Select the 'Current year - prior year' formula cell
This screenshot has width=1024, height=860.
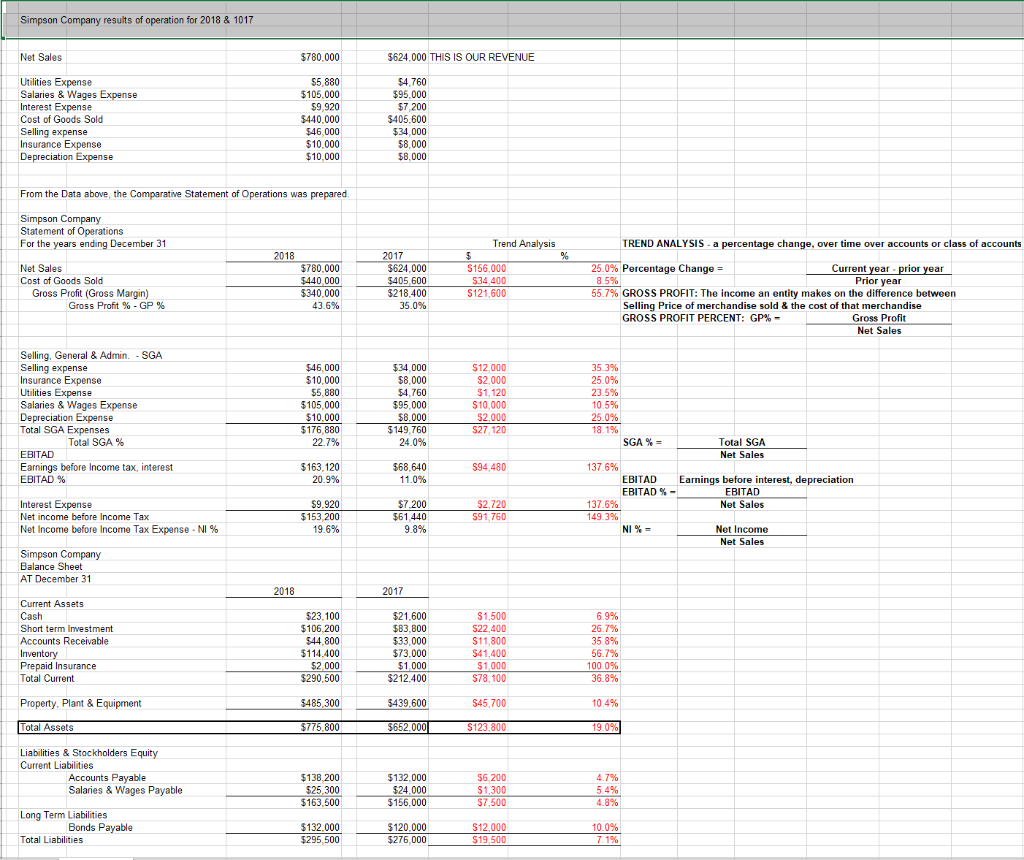pyautogui.click(x=887, y=268)
